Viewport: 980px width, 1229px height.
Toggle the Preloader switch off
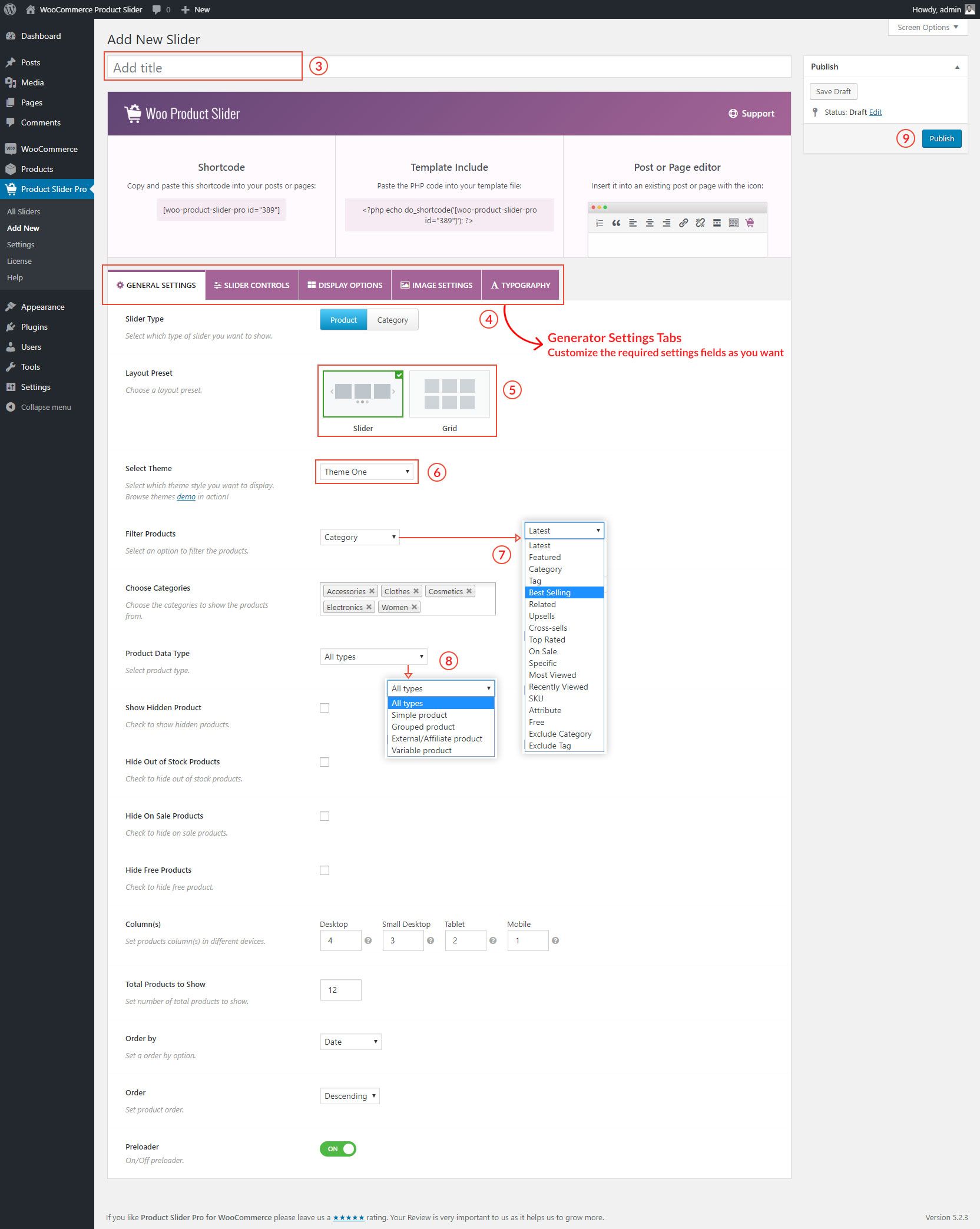pyautogui.click(x=338, y=1148)
